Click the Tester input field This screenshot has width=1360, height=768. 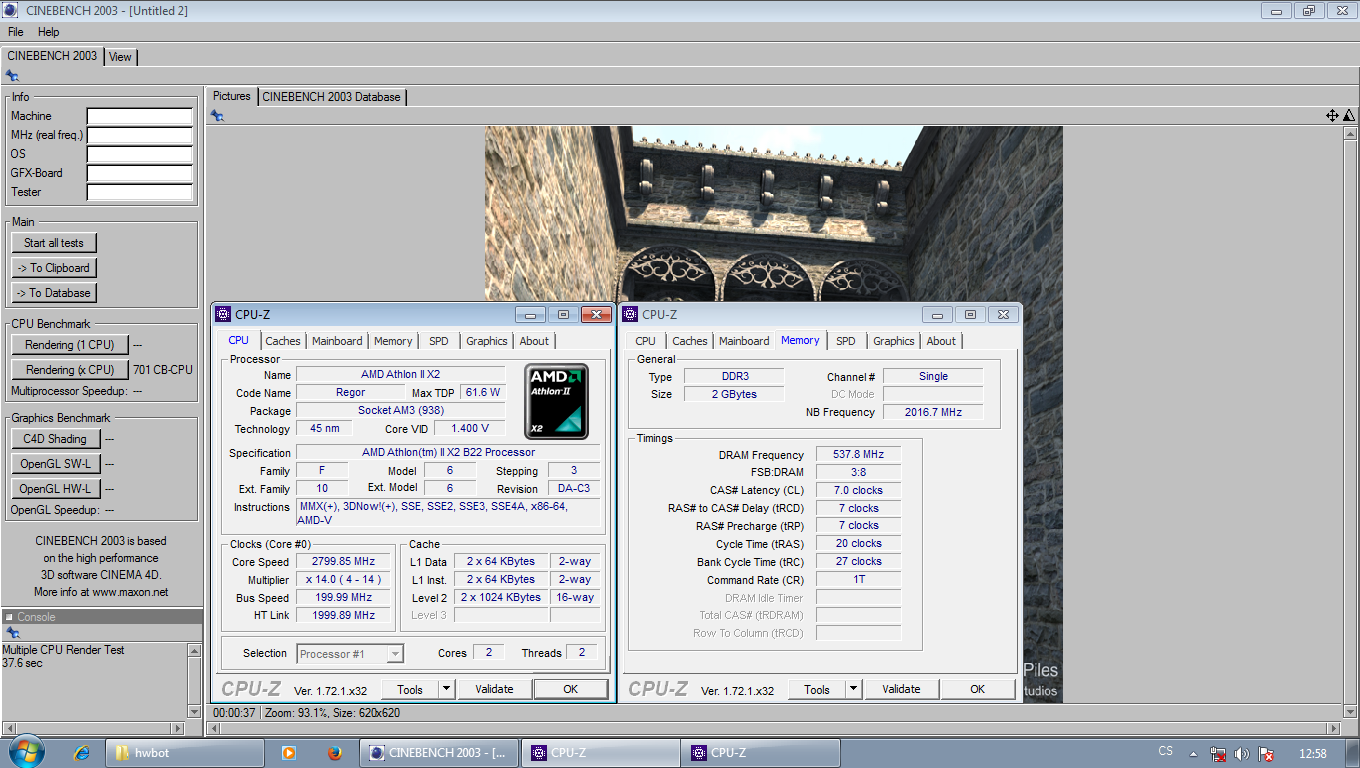point(140,192)
